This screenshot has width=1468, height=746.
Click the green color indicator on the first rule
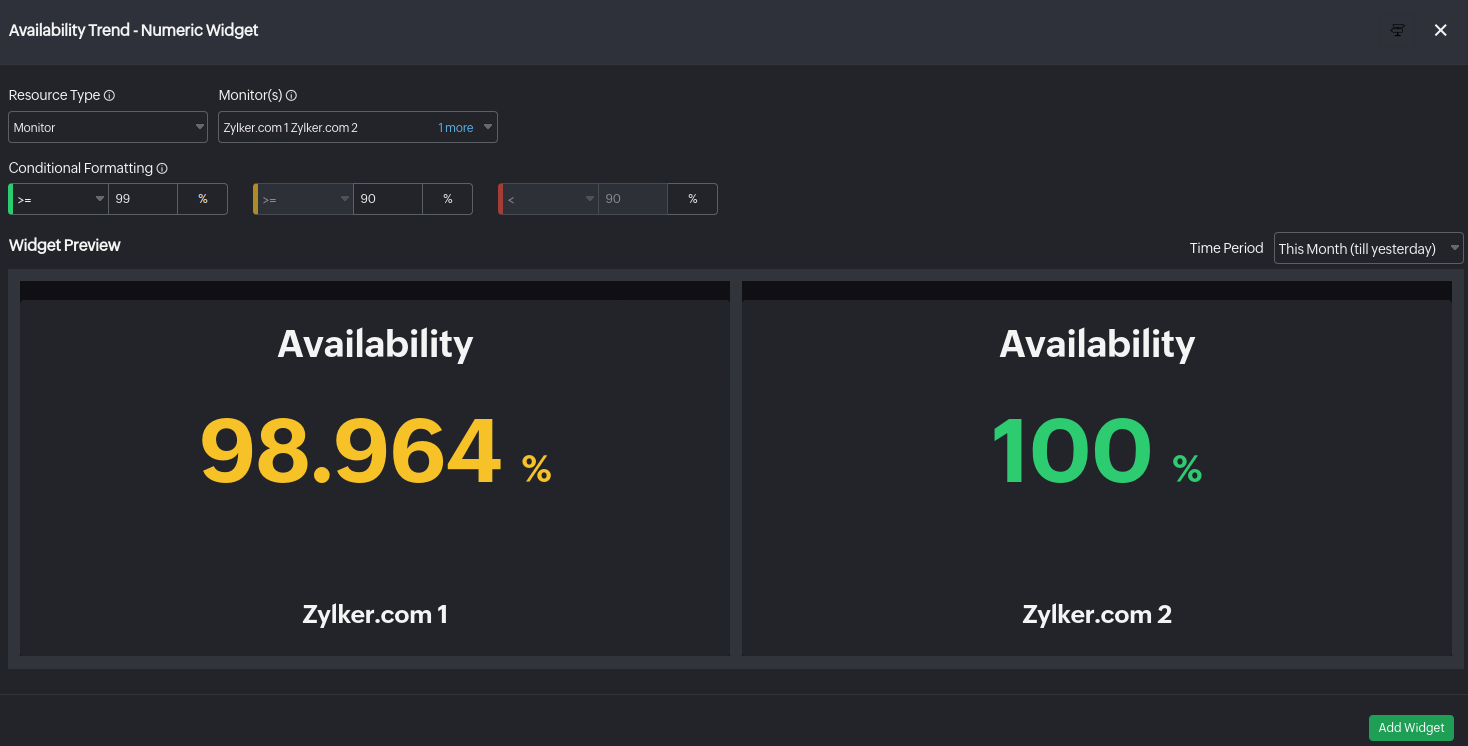[x=10, y=198]
